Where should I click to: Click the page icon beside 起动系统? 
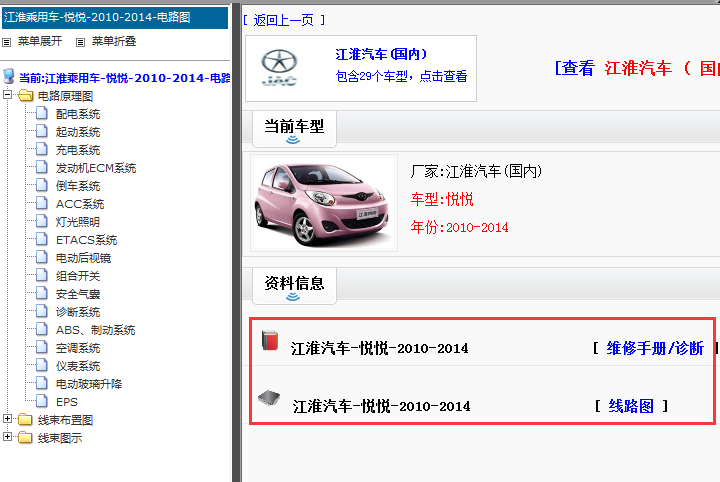pos(42,131)
